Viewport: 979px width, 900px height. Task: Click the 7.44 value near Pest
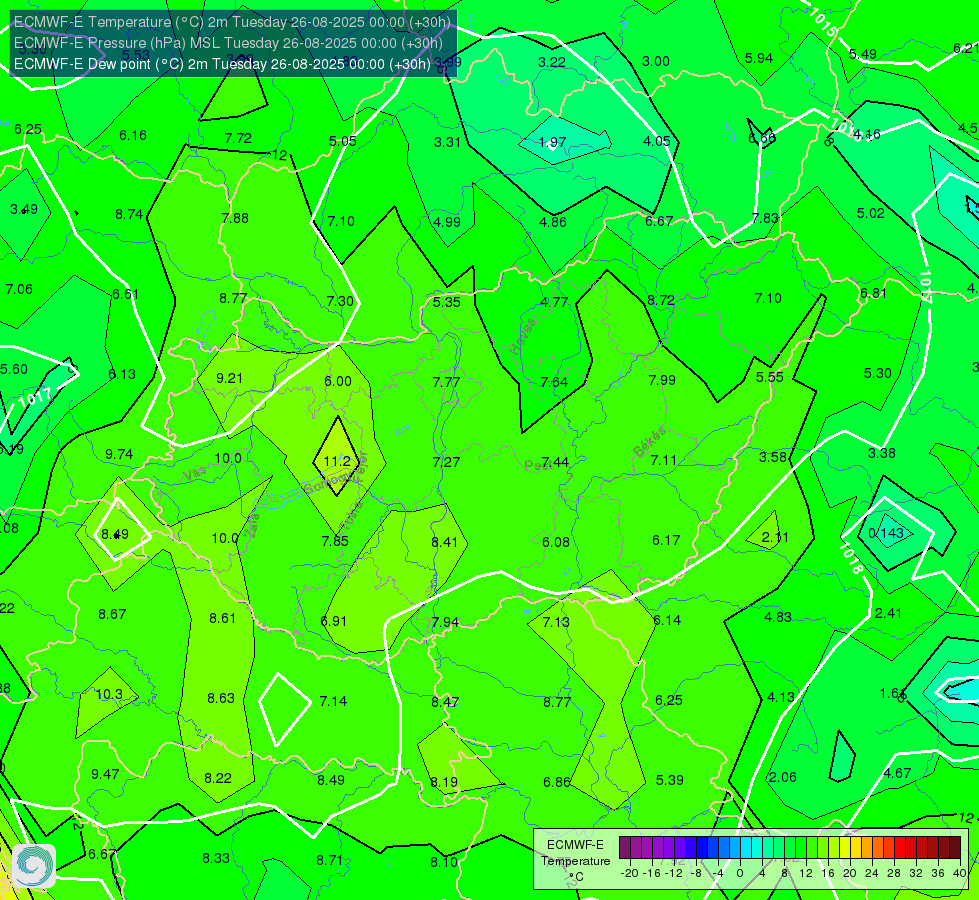pyautogui.click(x=555, y=462)
